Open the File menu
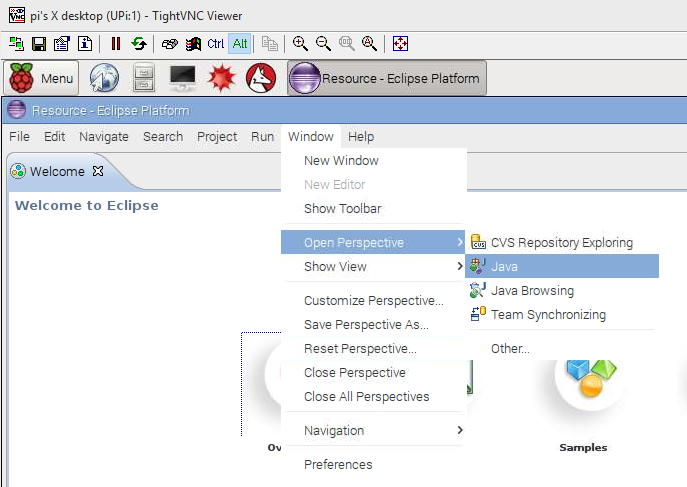Viewport: 687px width, 487px height. pos(20,137)
